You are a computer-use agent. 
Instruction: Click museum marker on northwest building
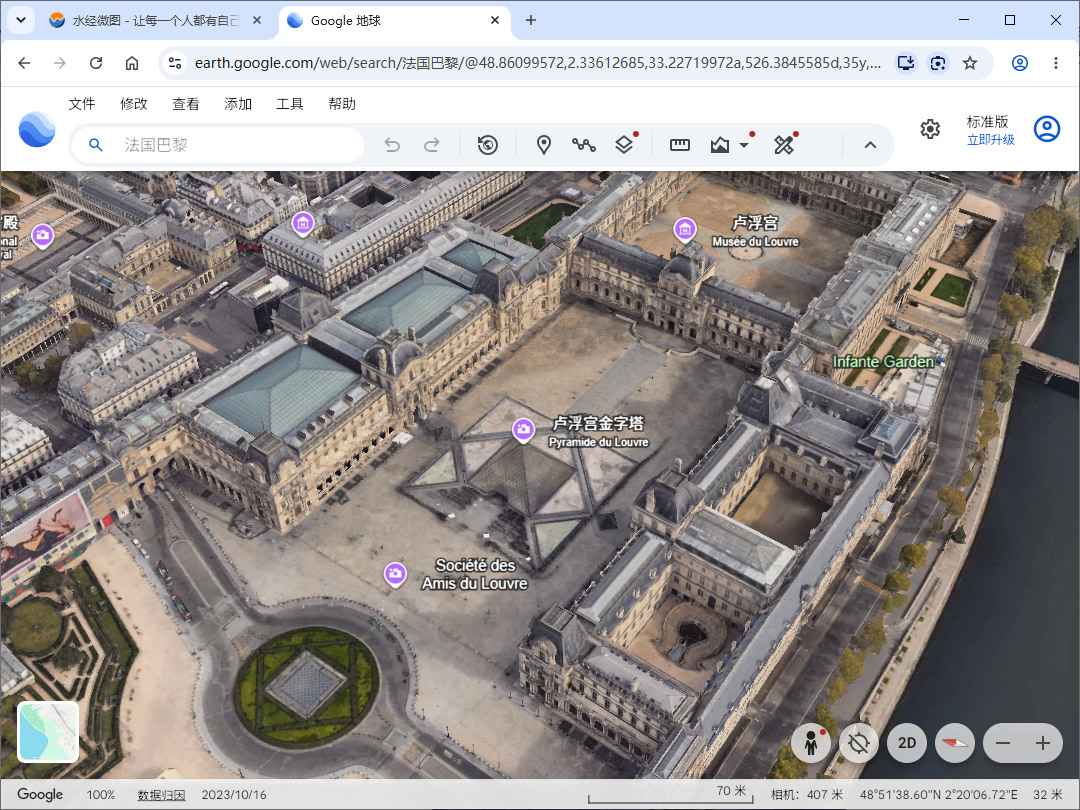[x=303, y=225]
